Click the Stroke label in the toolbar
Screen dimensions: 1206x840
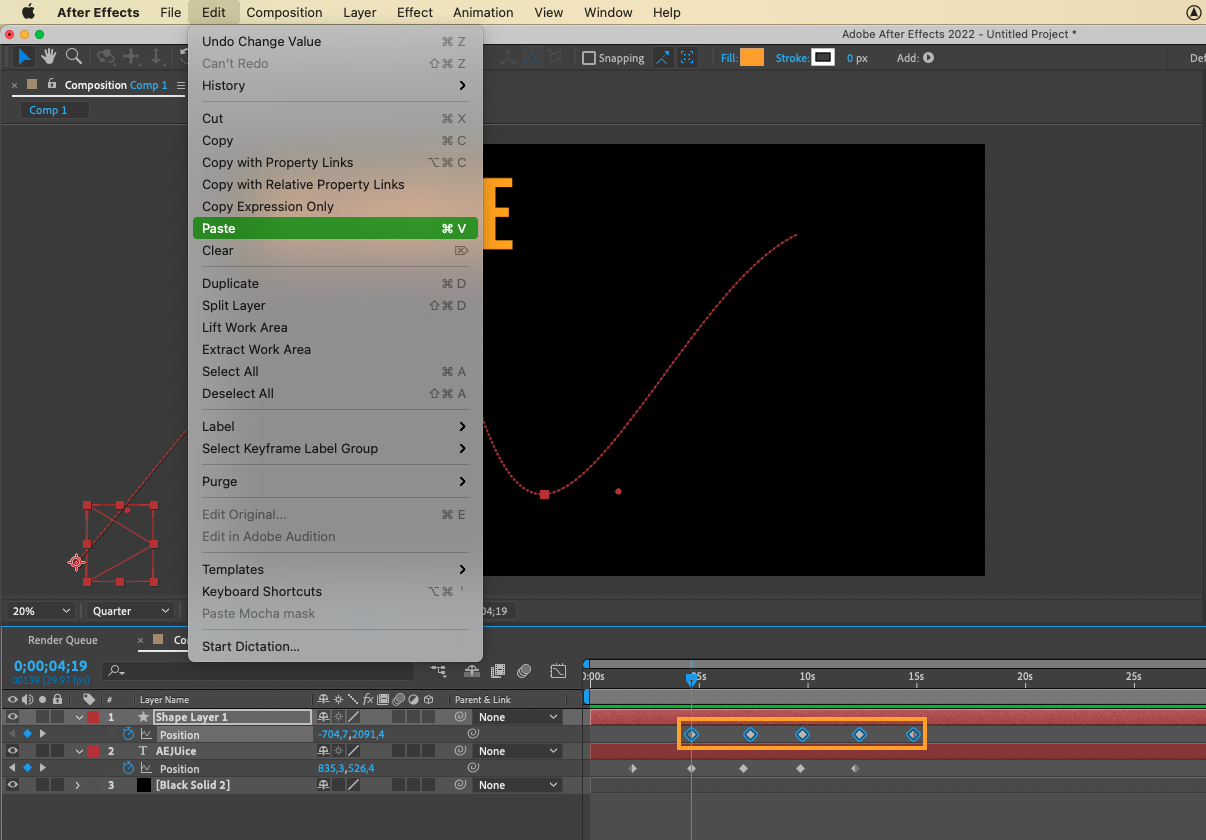tap(792, 58)
